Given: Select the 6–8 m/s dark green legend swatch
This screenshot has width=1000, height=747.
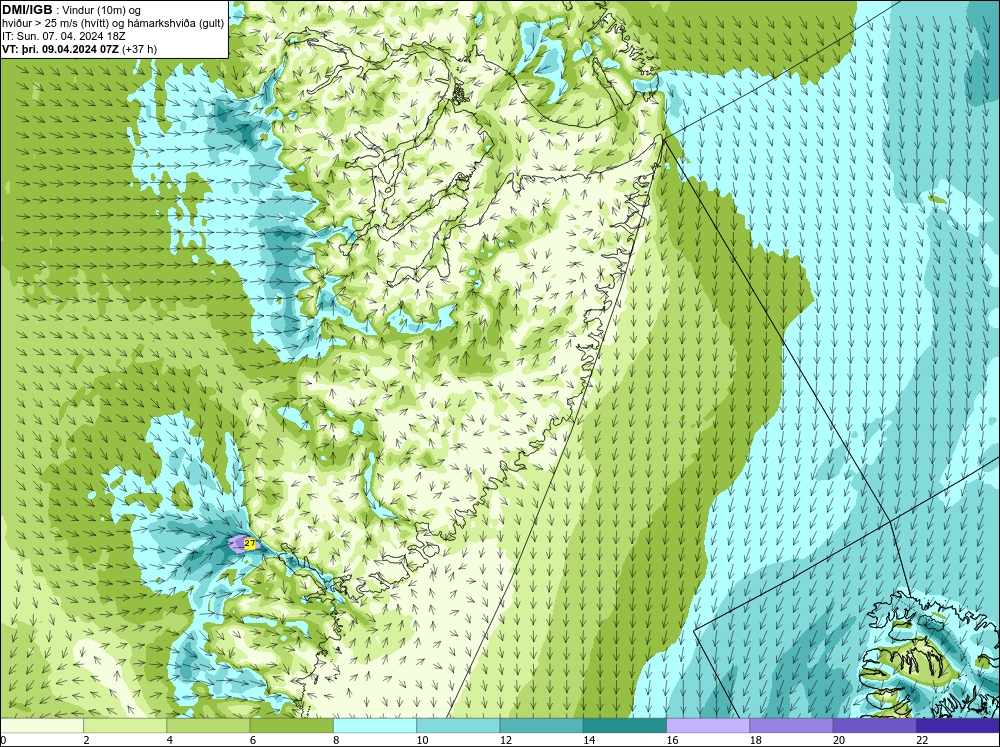Looking at the screenshot, I should (291, 725).
